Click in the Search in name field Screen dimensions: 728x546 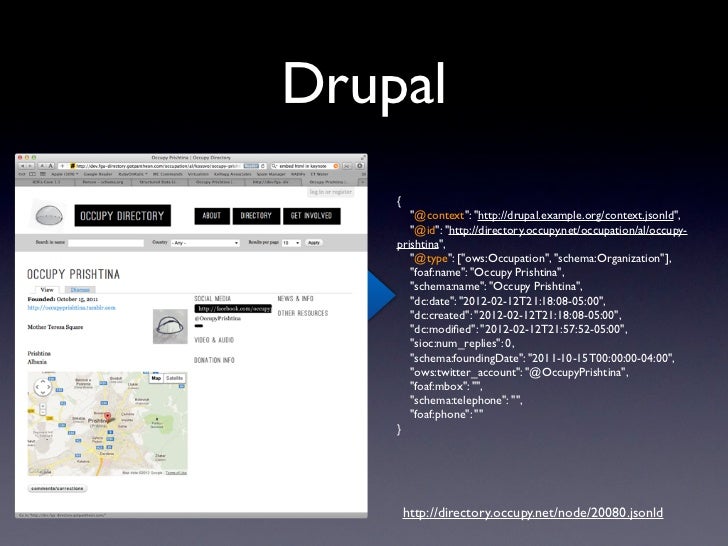106,243
